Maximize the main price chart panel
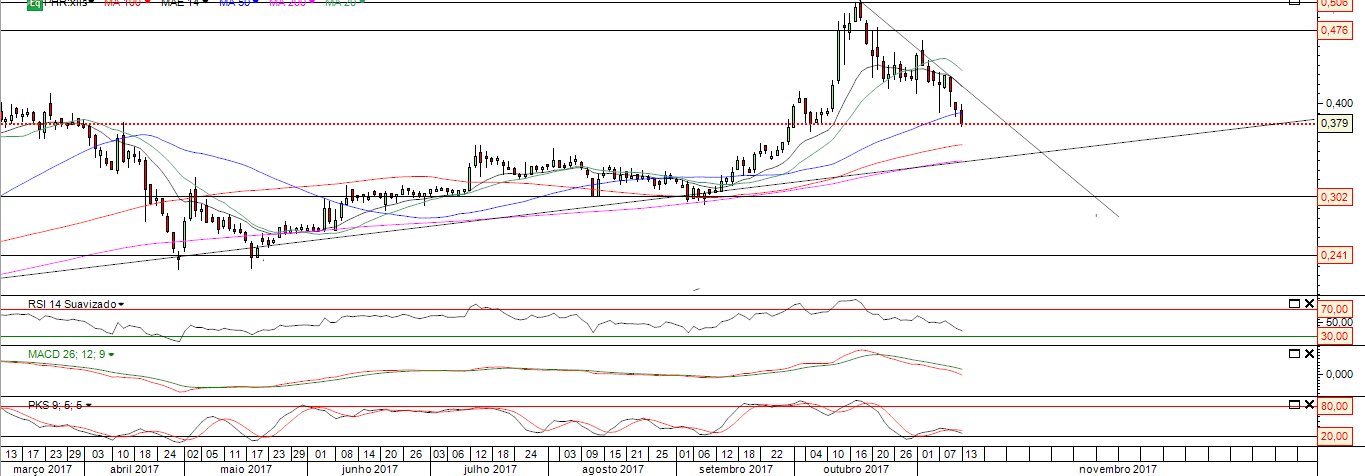The image size is (1365, 476). [x=1294, y=2]
